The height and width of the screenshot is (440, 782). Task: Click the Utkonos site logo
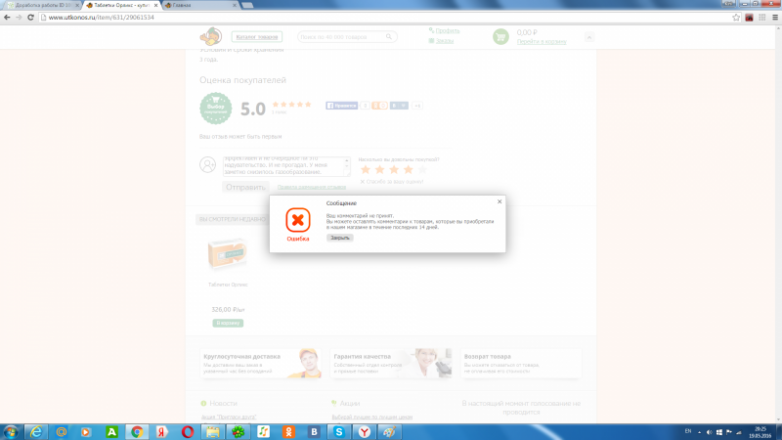(x=212, y=36)
